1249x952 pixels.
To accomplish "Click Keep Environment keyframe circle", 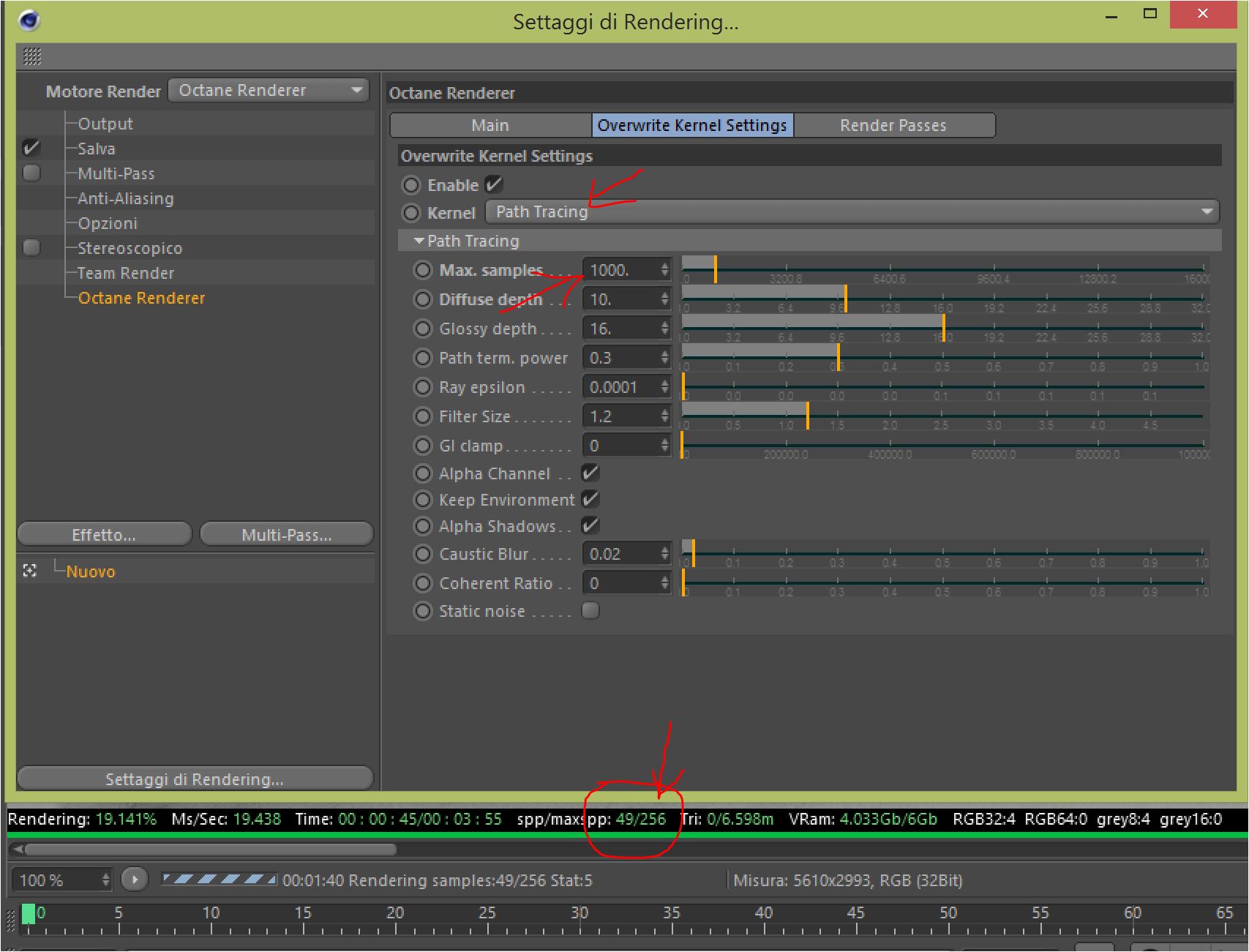I will click(x=423, y=500).
